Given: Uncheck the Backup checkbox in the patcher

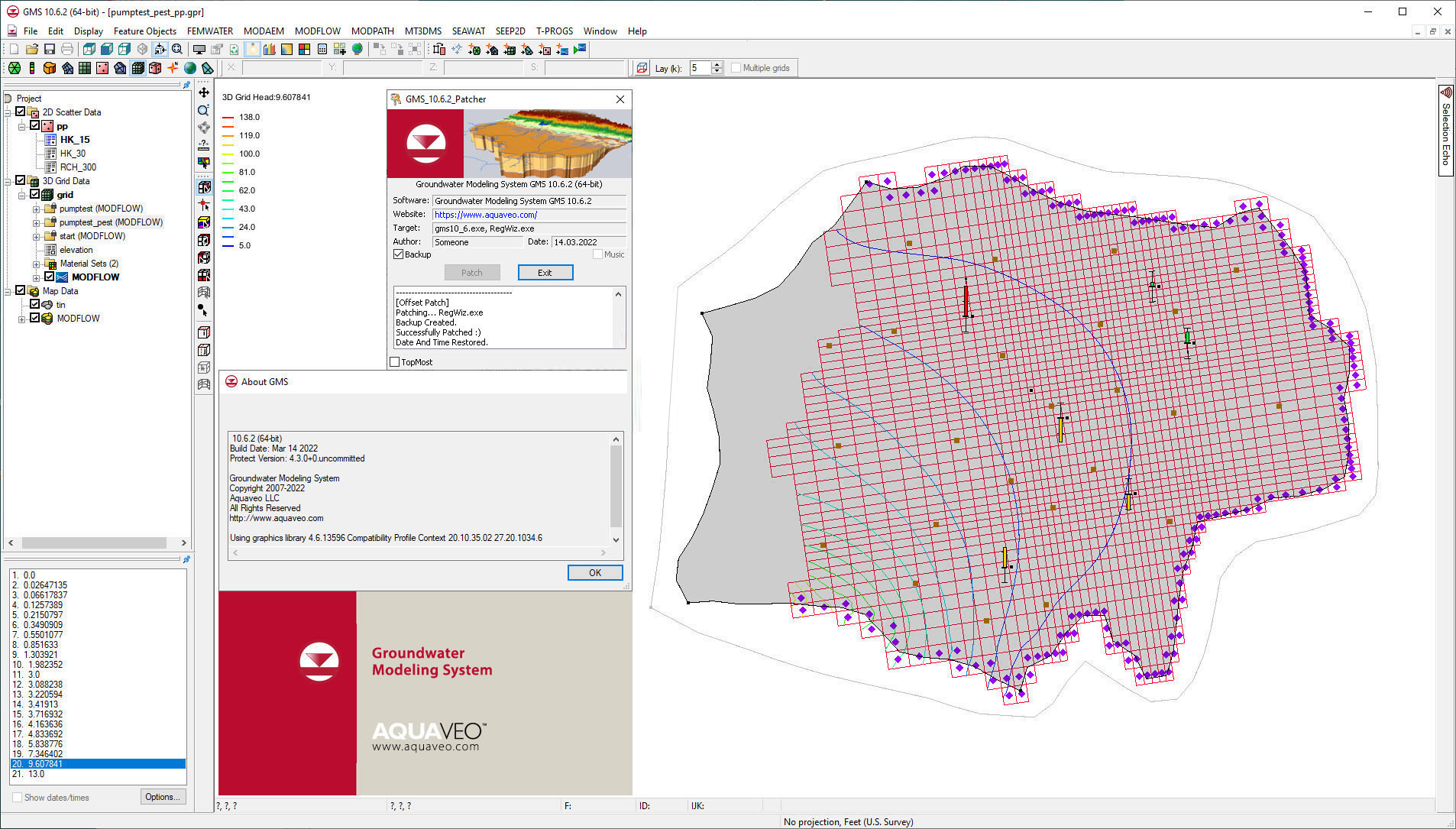Looking at the screenshot, I should point(398,254).
